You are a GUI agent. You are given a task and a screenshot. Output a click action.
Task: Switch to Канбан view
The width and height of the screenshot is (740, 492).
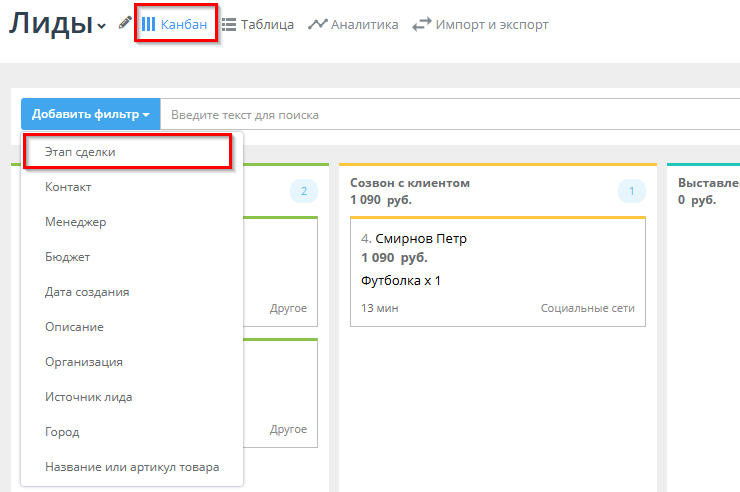point(180,24)
